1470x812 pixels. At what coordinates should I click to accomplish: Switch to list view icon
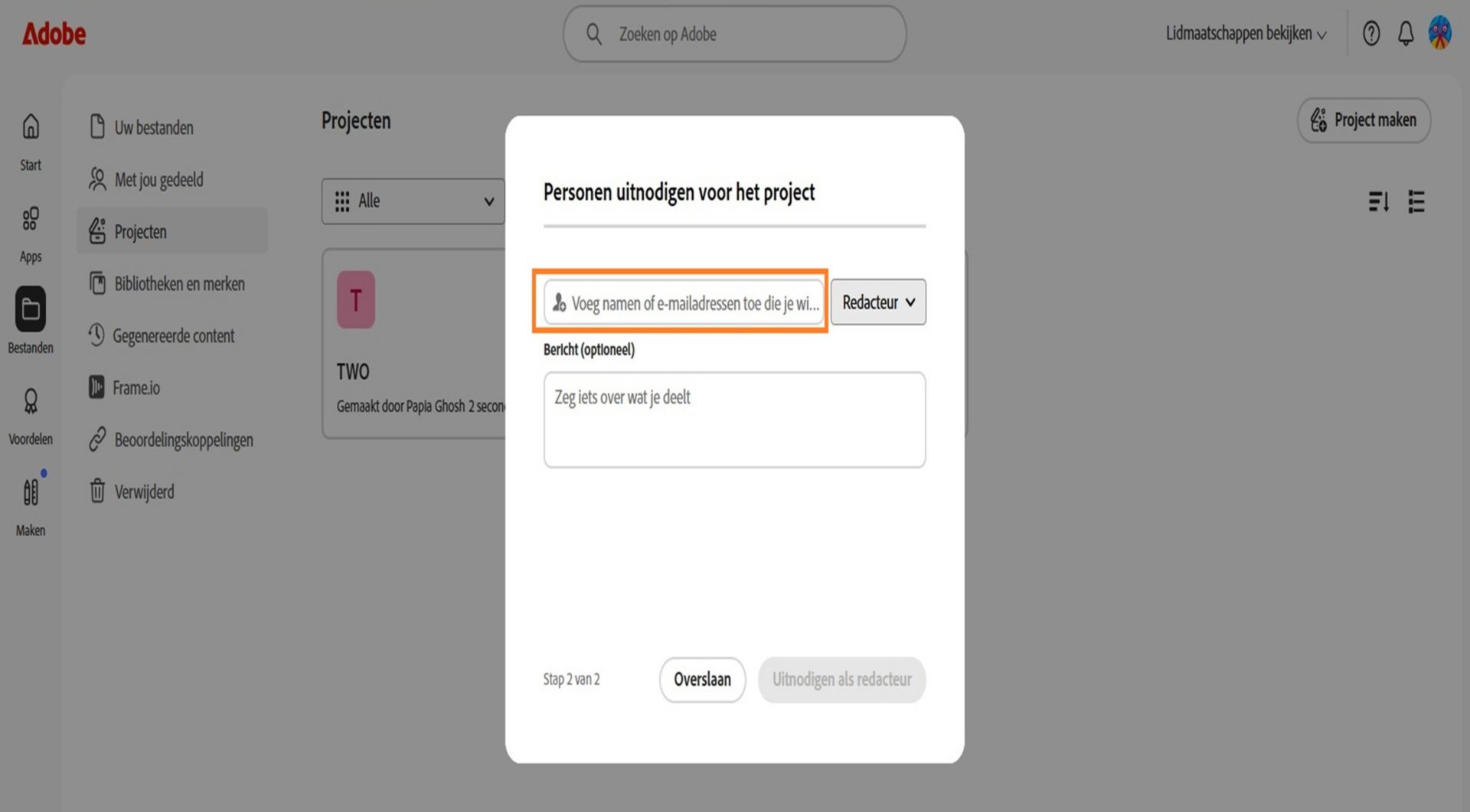[x=1416, y=202]
